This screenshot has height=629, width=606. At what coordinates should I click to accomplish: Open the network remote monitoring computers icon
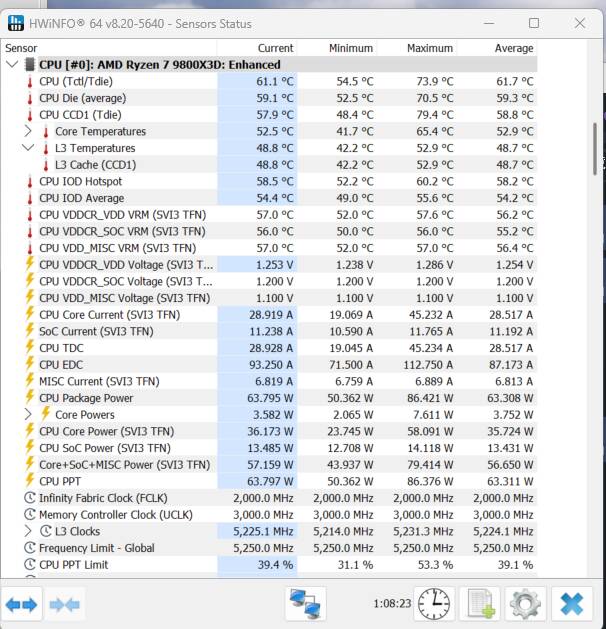(x=306, y=604)
